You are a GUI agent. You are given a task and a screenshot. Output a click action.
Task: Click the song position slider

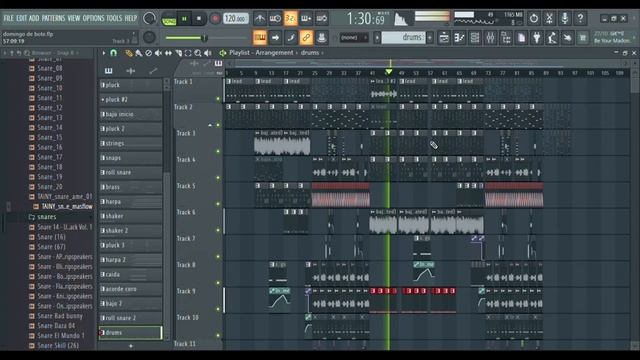(206, 38)
